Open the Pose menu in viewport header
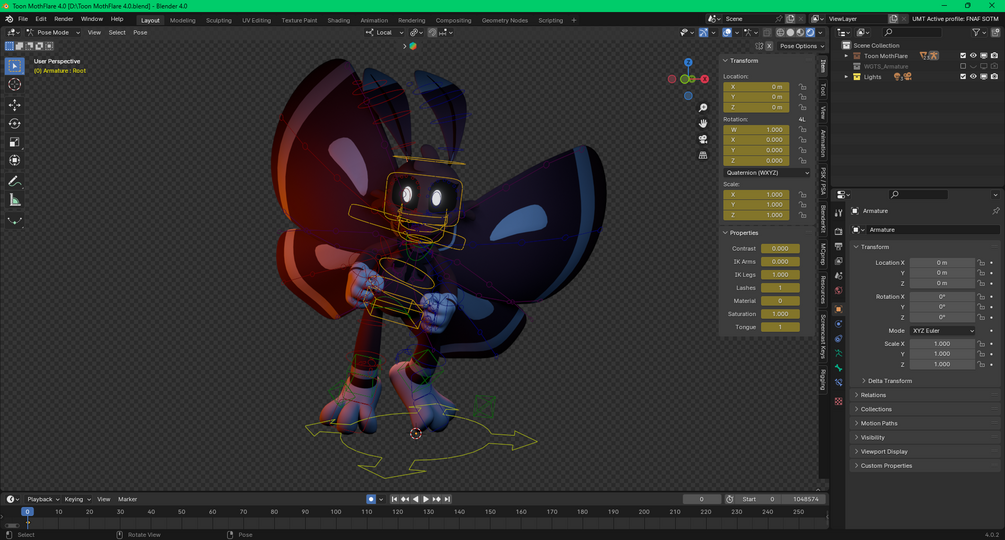The width and height of the screenshot is (1005, 540). tap(140, 33)
